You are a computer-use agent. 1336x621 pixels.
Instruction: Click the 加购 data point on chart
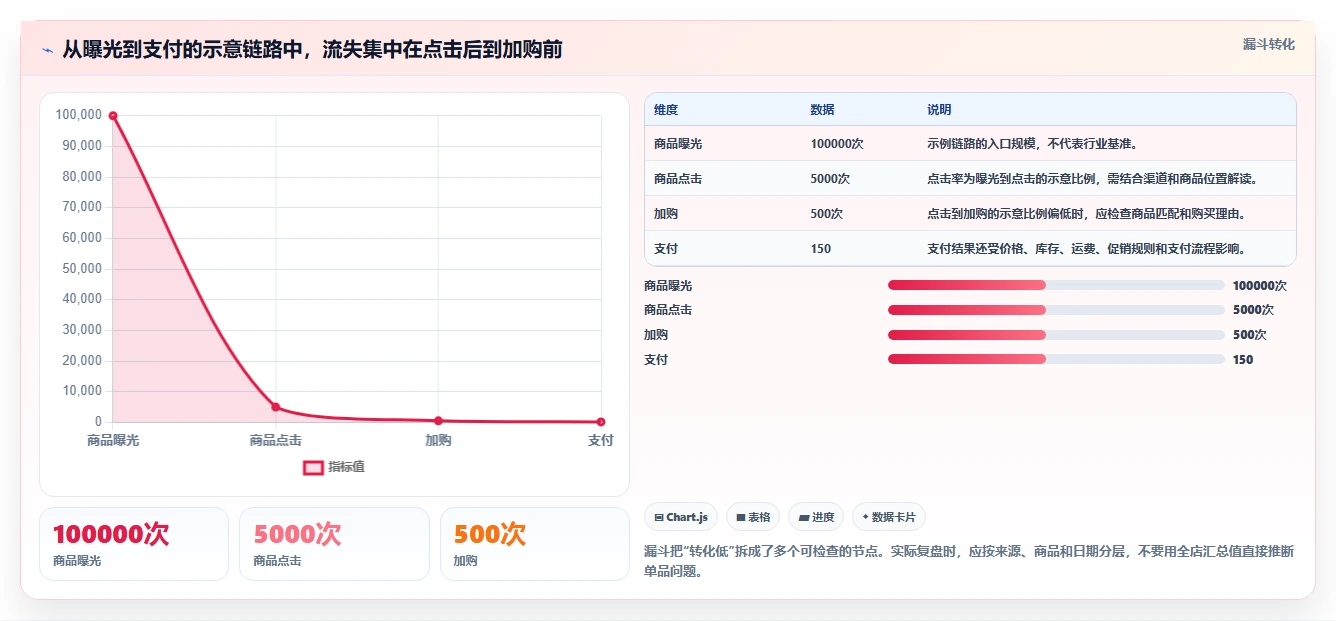tap(438, 421)
